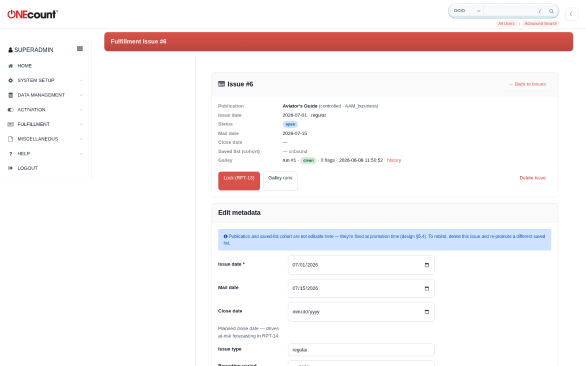Focus the Close date field
The height and width of the screenshot is (366, 586).
click(361, 312)
